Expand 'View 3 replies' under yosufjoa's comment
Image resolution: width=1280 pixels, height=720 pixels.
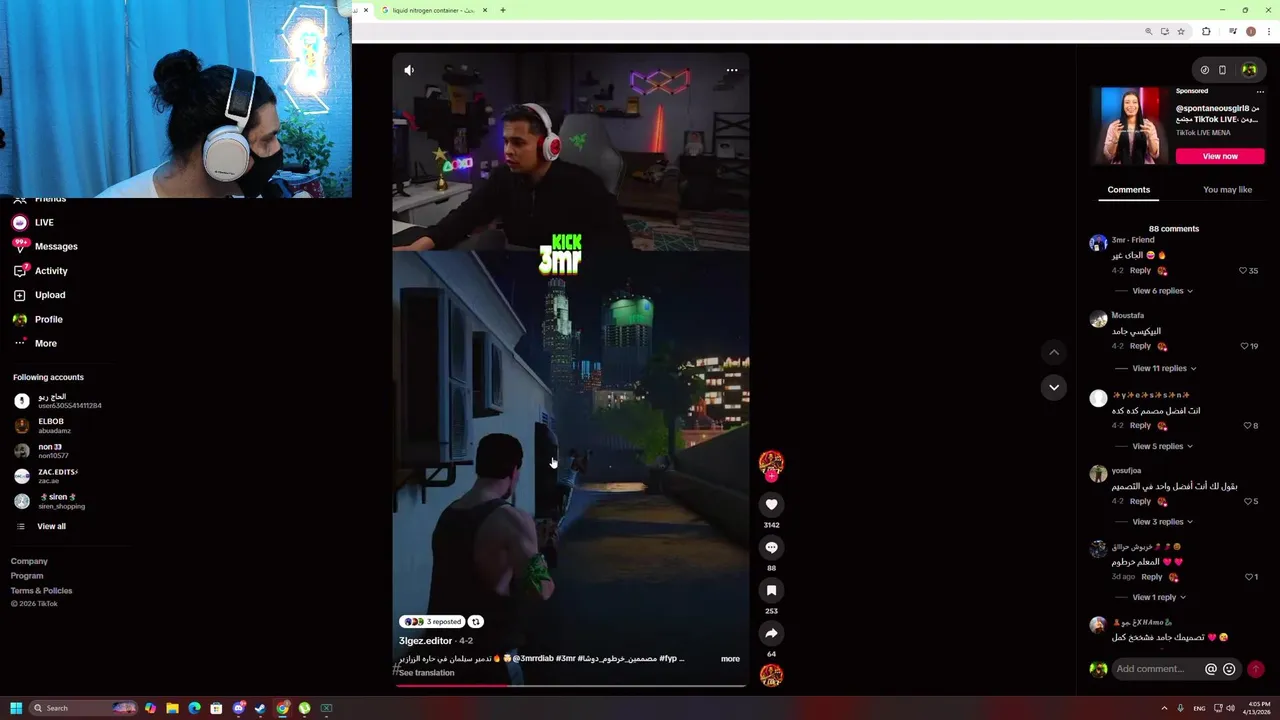pos(1162,522)
